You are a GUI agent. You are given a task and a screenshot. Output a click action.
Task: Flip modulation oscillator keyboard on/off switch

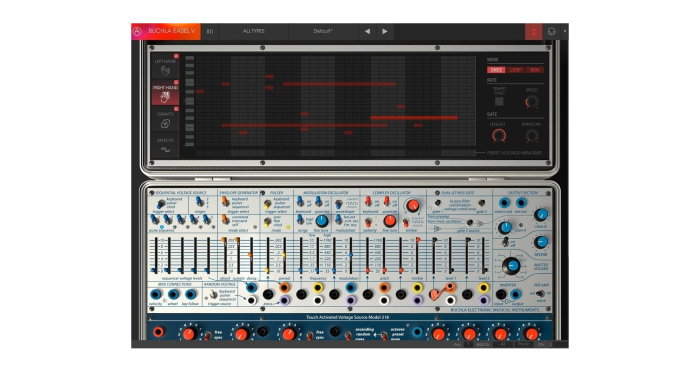[300, 202]
